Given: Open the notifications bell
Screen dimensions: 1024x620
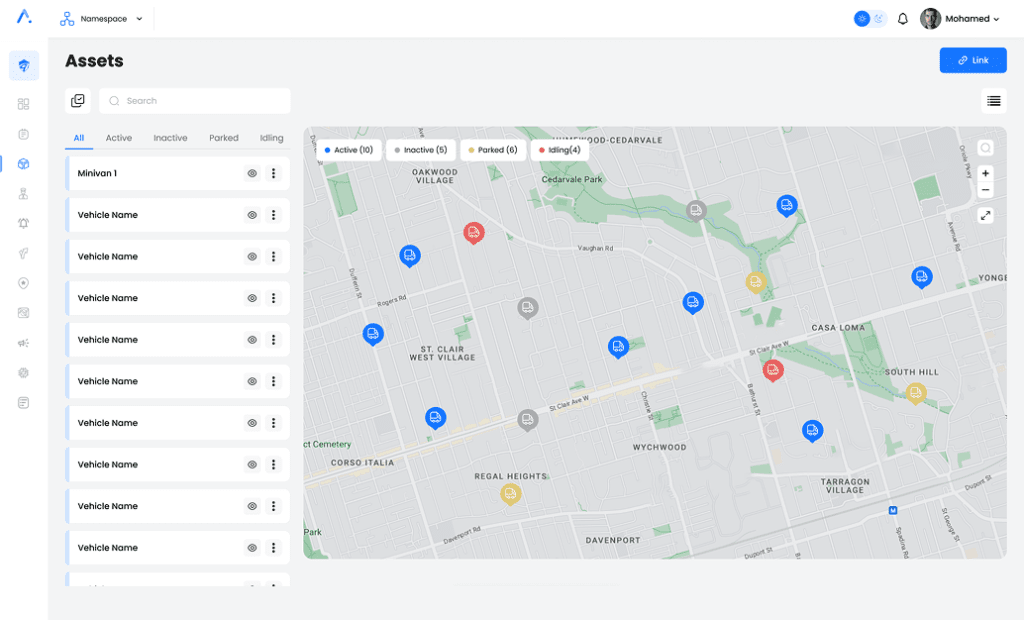Looking at the screenshot, I should [903, 19].
